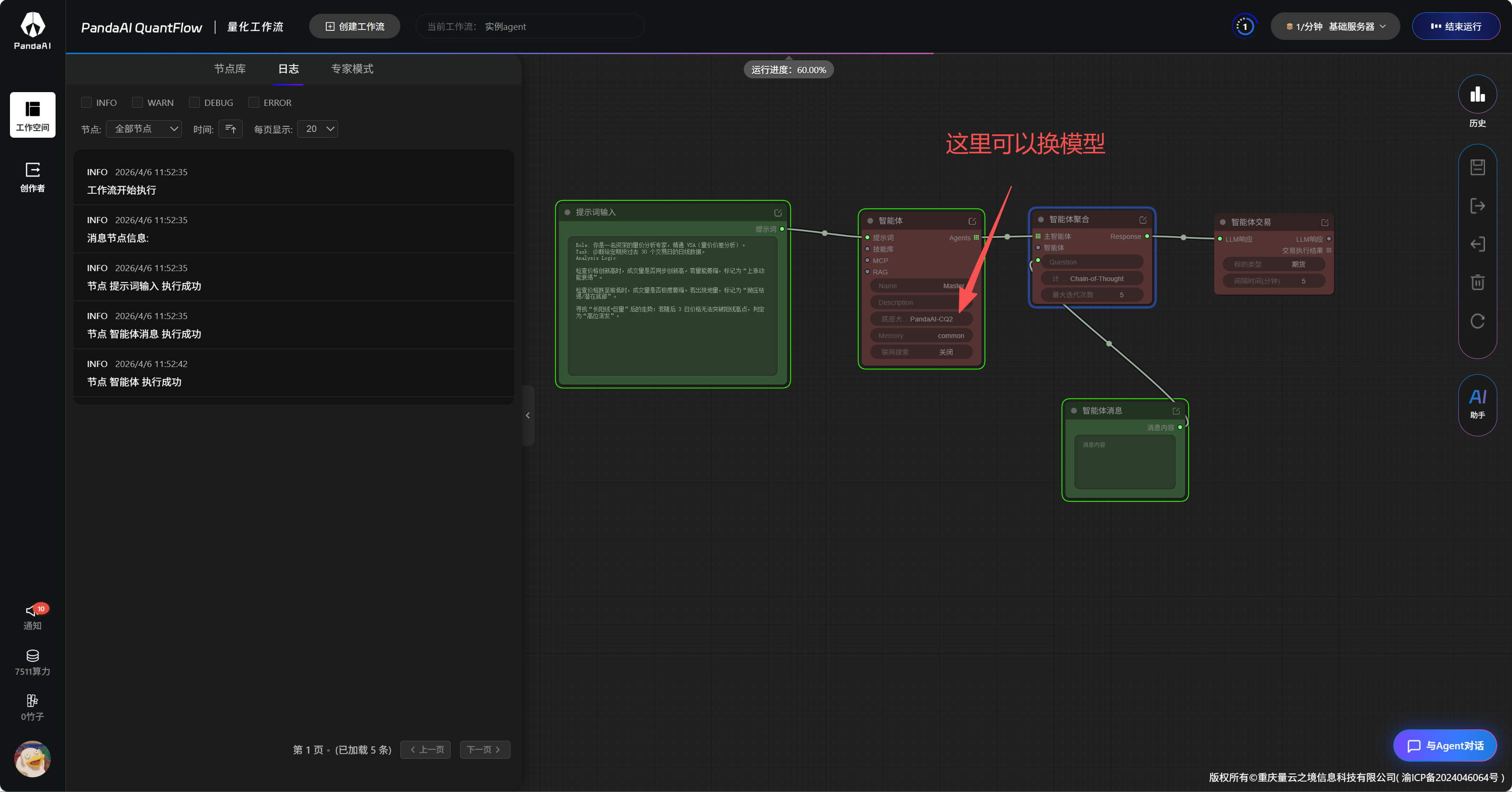
Task: Open the History chart icon
Action: coord(1477,94)
